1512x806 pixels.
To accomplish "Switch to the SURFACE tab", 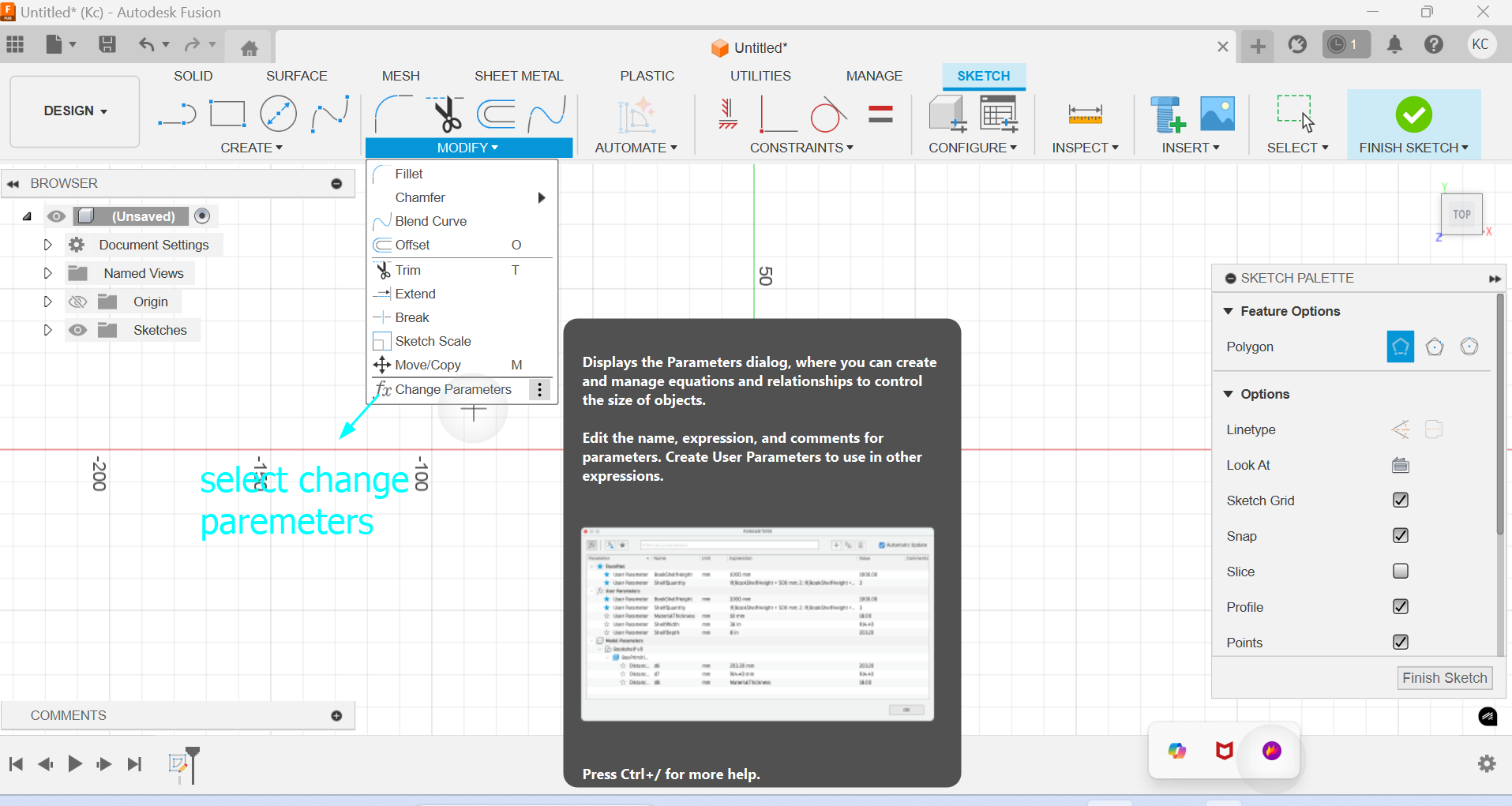I will (x=296, y=76).
